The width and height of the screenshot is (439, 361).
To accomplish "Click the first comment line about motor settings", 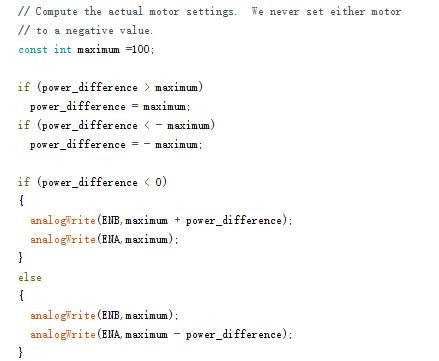I will (x=210, y=12).
